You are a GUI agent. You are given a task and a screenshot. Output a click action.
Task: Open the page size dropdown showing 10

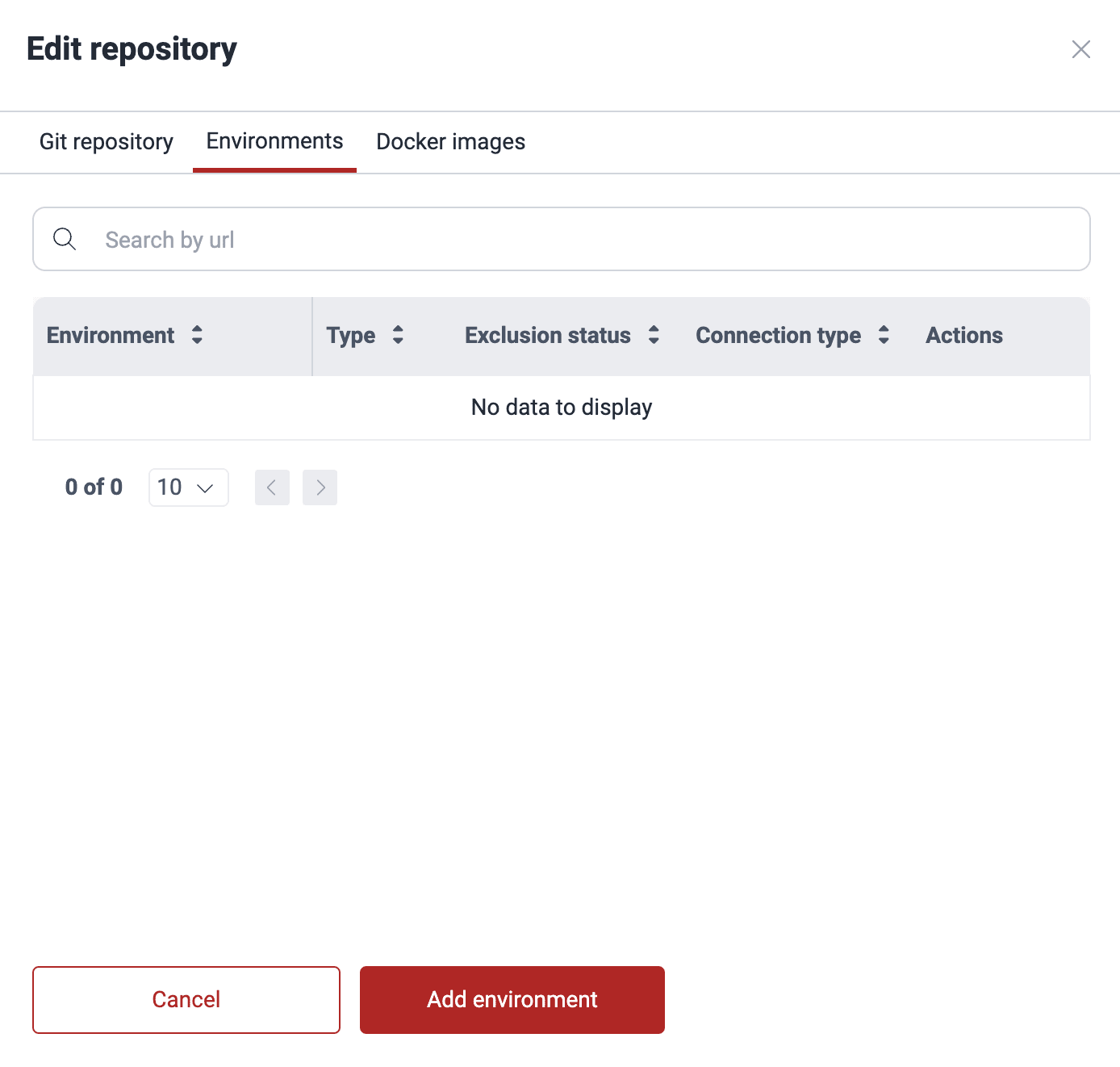tap(188, 487)
